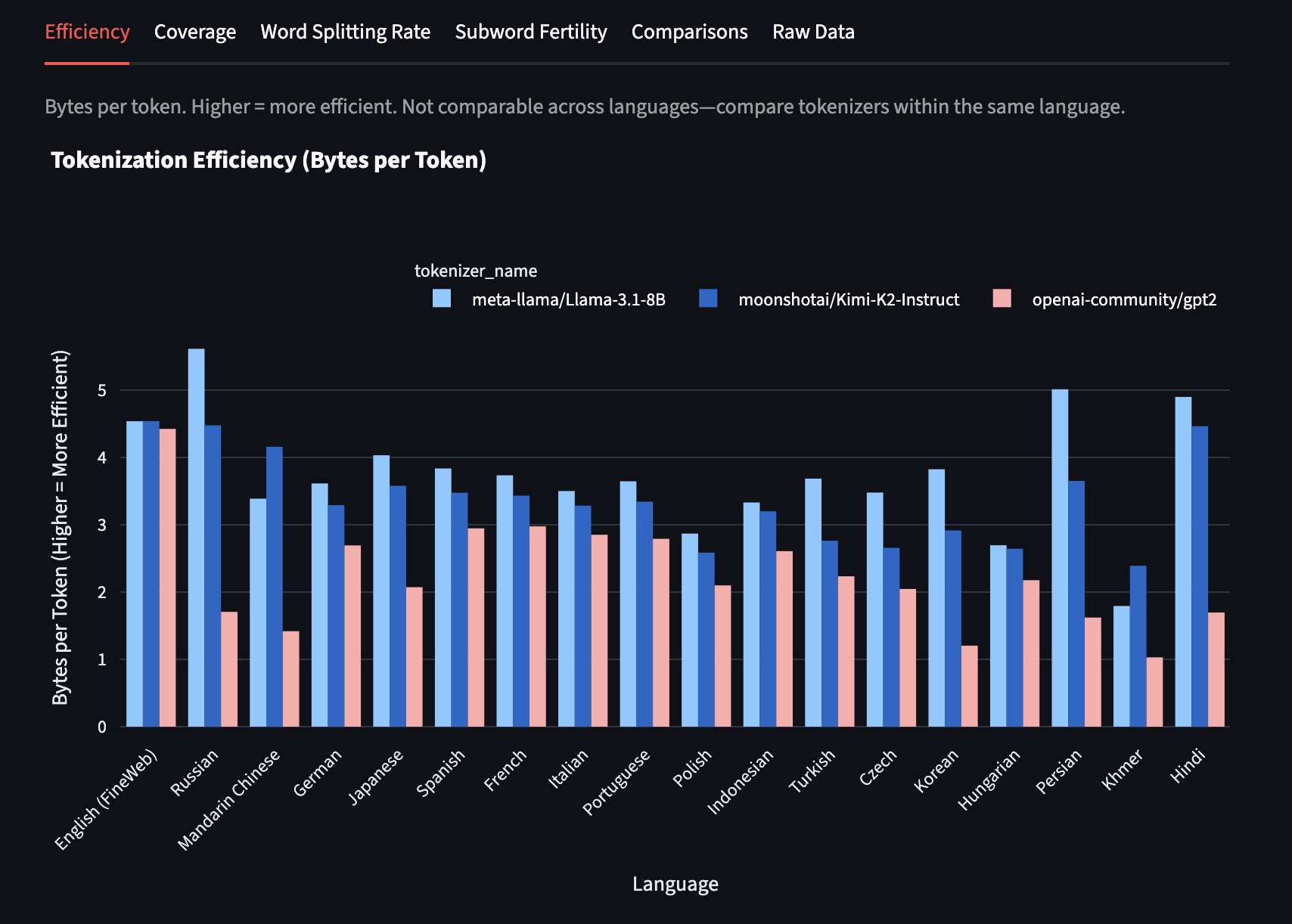
Task: Toggle the openai-community/gpt2 legend swatch
Action: [1002, 299]
